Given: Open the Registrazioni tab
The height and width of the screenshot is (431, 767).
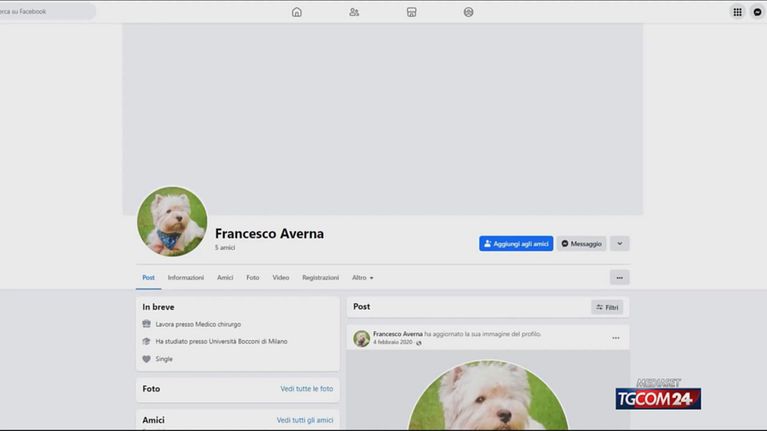Looking at the screenshot, I should pos(320,277).
